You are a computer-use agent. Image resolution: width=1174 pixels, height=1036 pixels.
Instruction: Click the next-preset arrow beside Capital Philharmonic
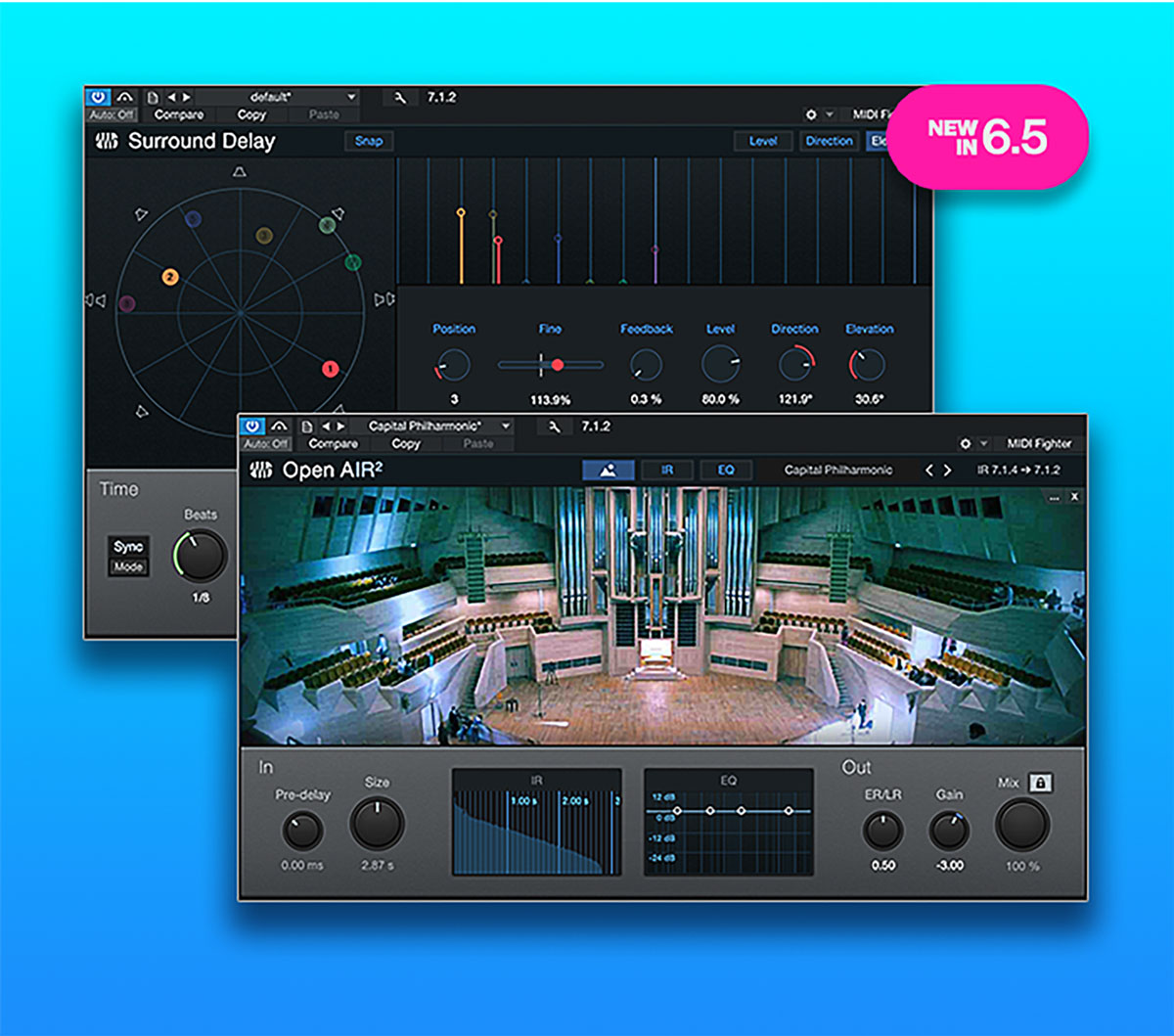(947, 469)
